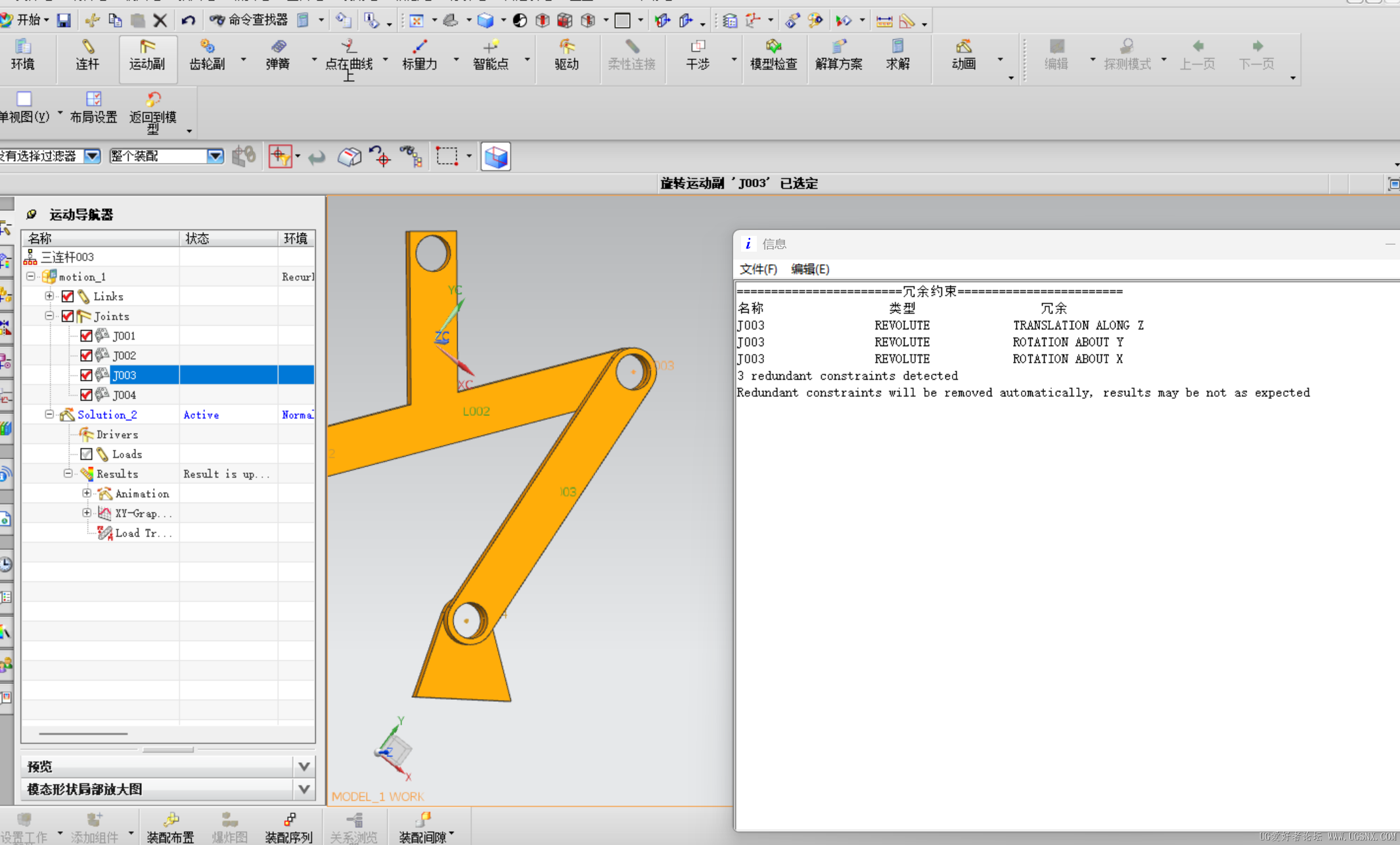This screenshot has width=1400, height=845.
Task: Click the 名称 column header
Action: 101,238
